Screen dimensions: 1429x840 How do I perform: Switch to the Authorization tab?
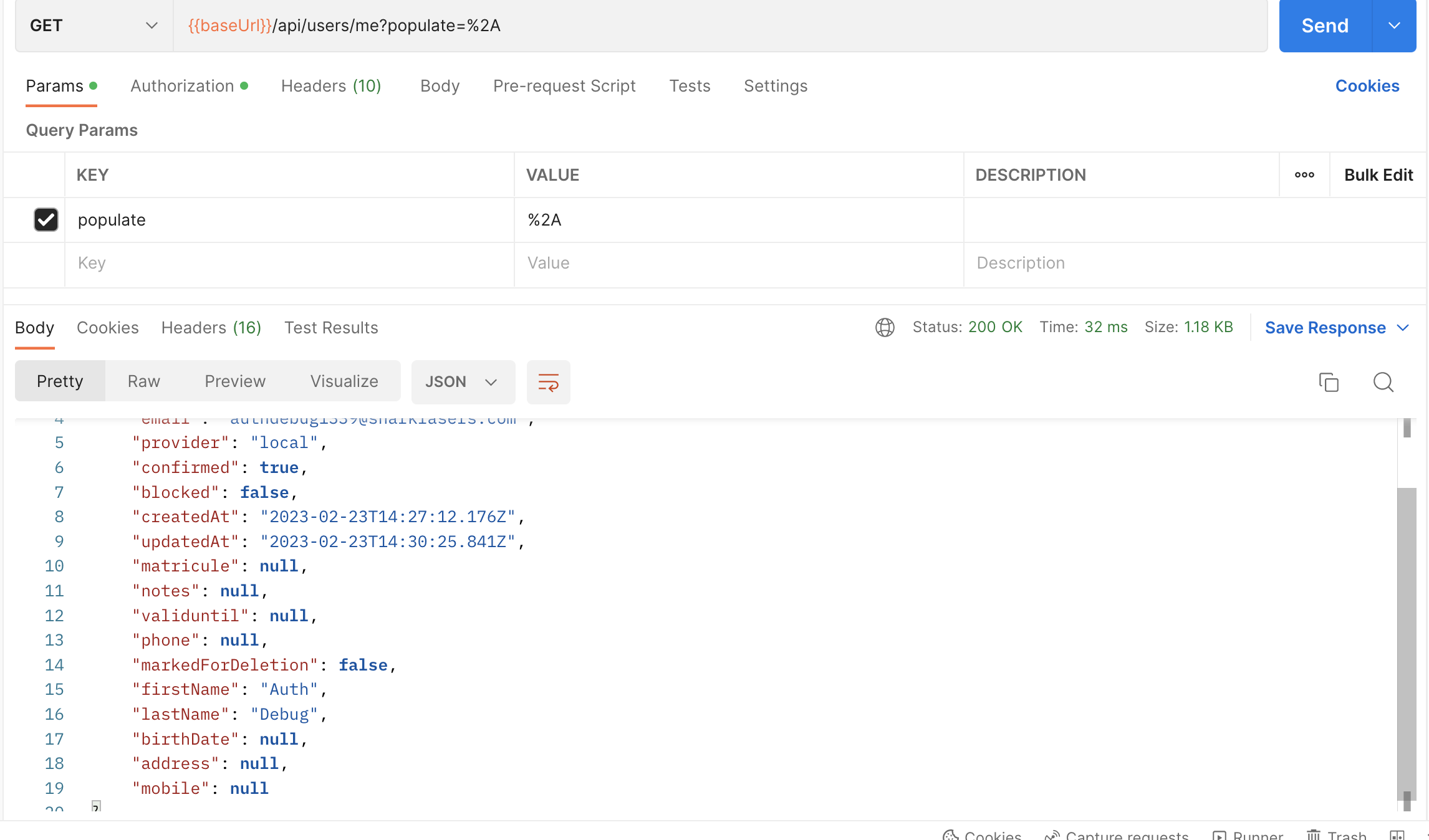pos(183,85)
